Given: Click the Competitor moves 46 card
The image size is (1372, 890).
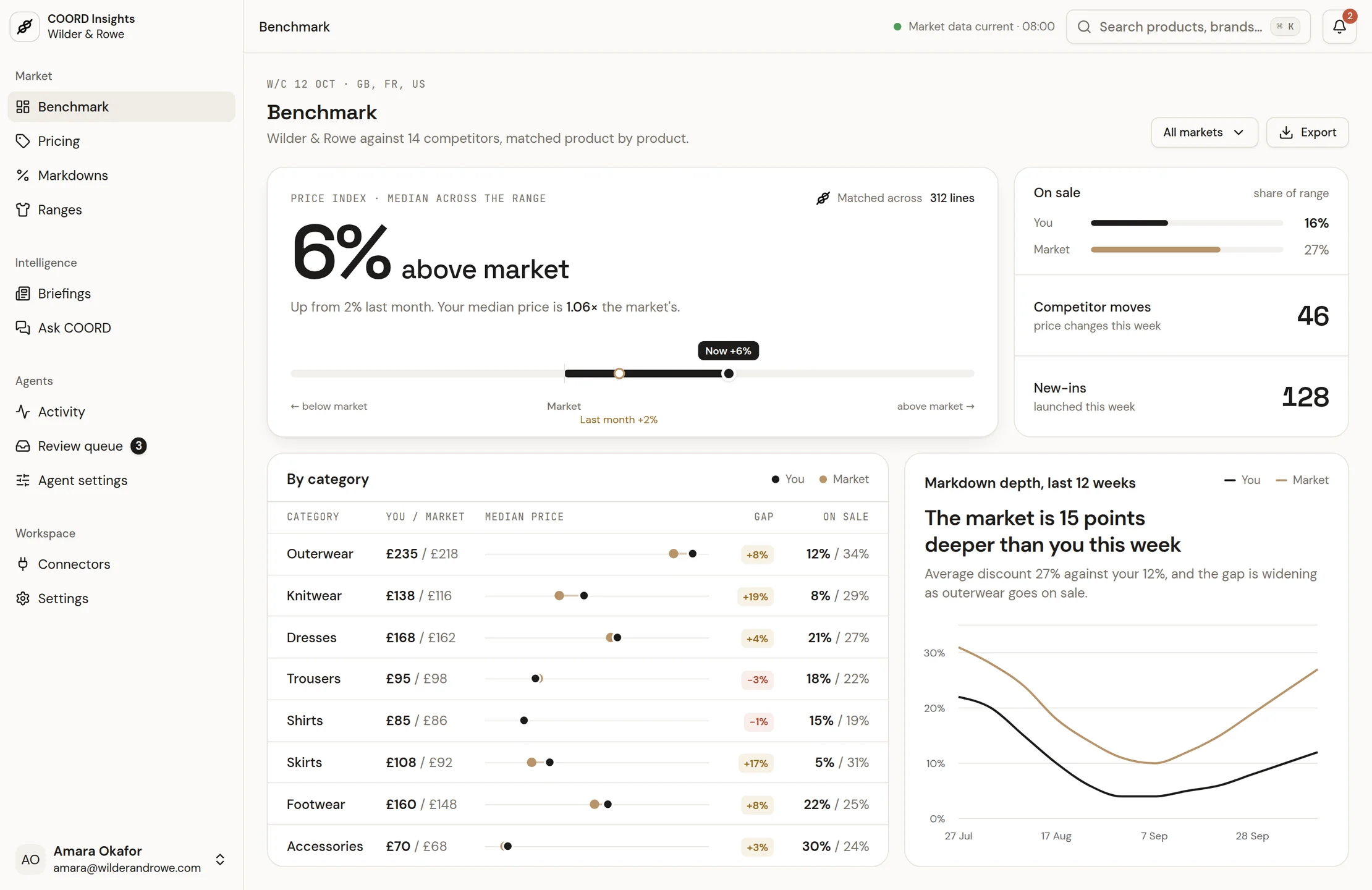Looking at the screenshot, I should 1181,316.
